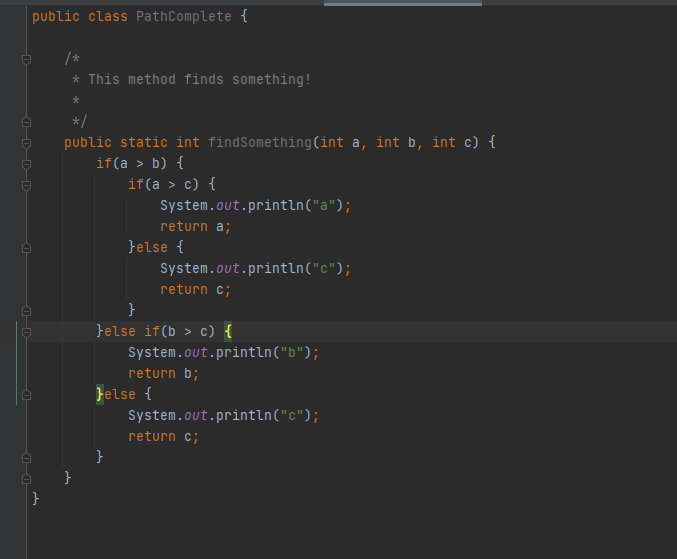The height and width of the screenshot is (559, 677).
Task: Click the fold-end marker beside the '*/' line
Action: pyautogui.click(x=26, y=122)
